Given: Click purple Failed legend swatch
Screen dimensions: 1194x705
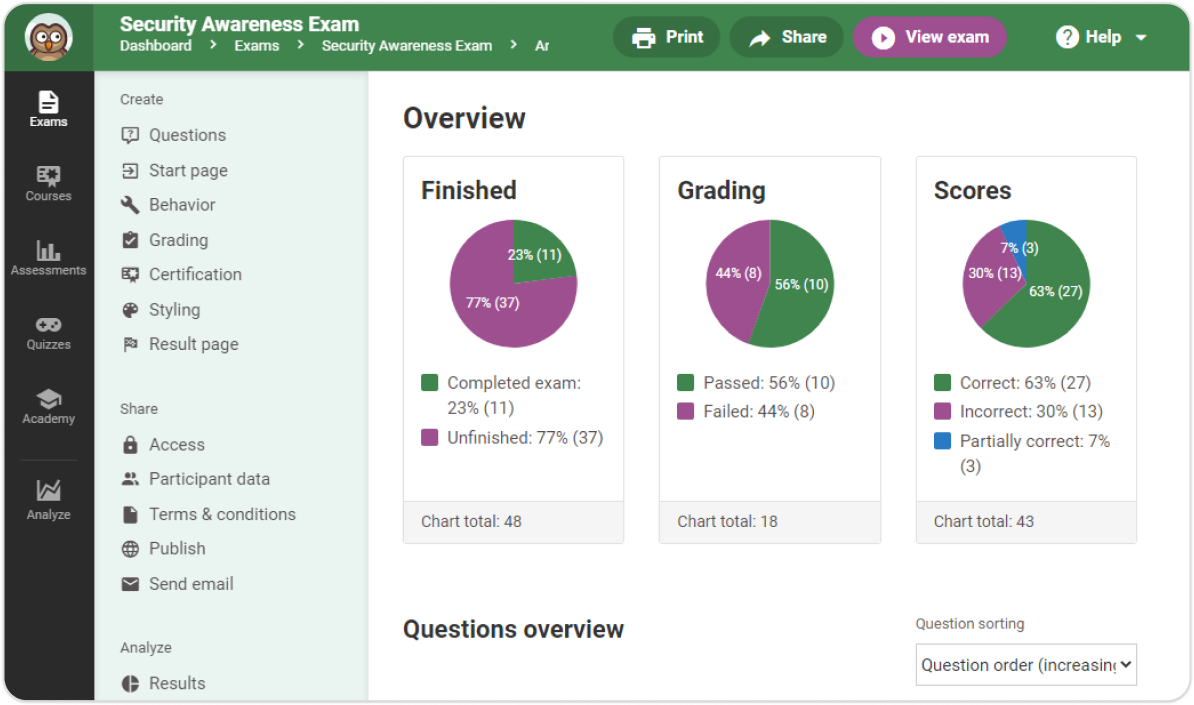Looking at the screenshot, I should click(685, 411).
